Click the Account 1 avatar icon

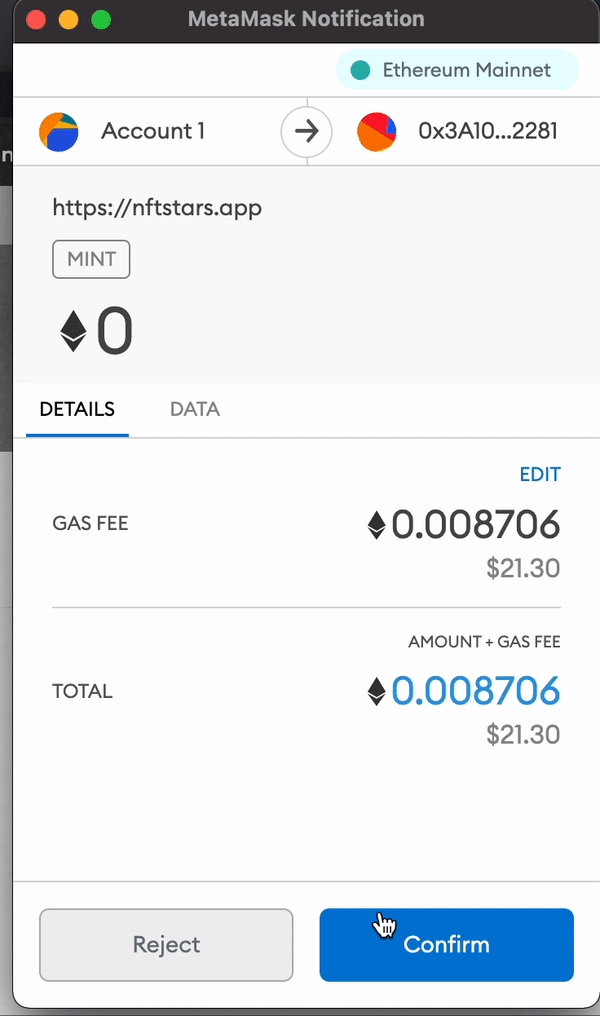click(59, 132)
